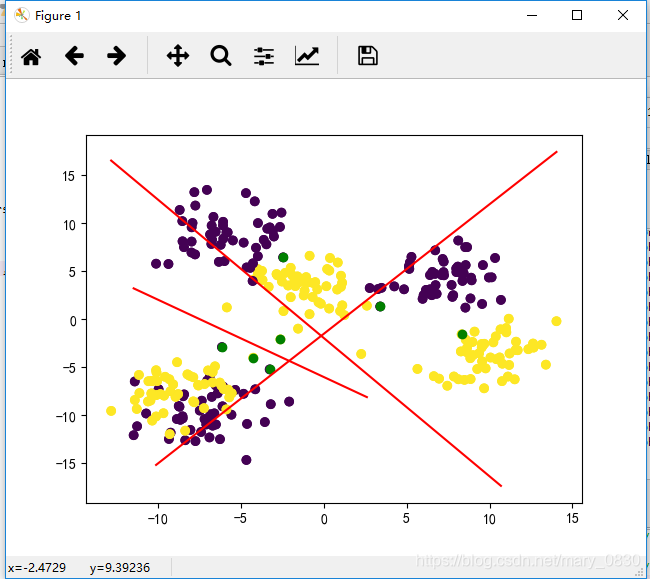Image resolution: width=650 pixels, height=579 pixels.
Task: Click the −15 label on the y-axis
Action: click(x=66, y=464)
